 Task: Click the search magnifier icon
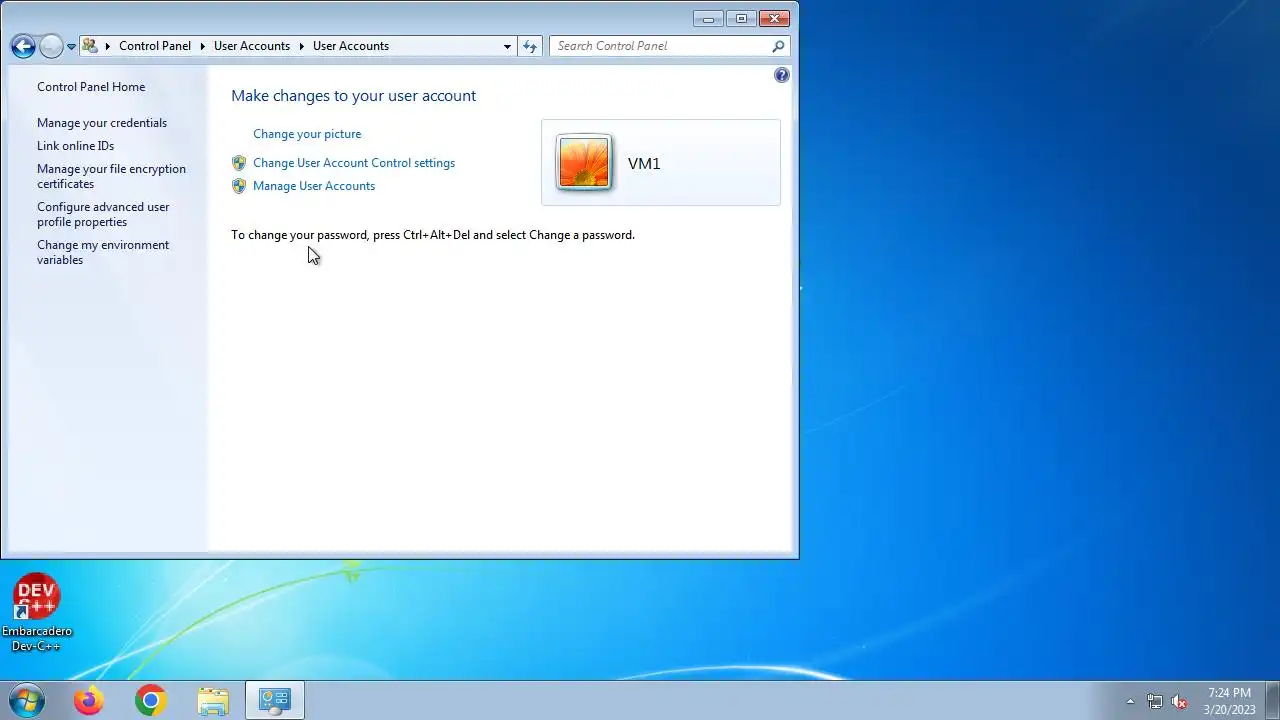(x=778, y=46)
